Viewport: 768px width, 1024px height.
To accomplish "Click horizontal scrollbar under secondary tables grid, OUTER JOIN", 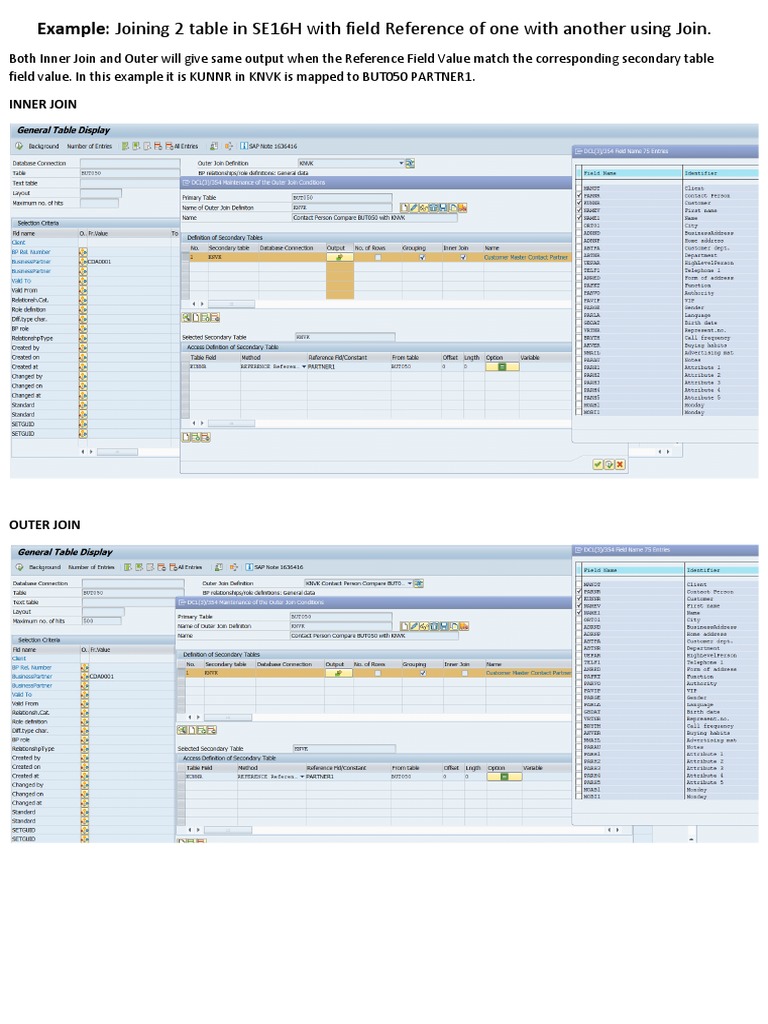I will point(227,717).
